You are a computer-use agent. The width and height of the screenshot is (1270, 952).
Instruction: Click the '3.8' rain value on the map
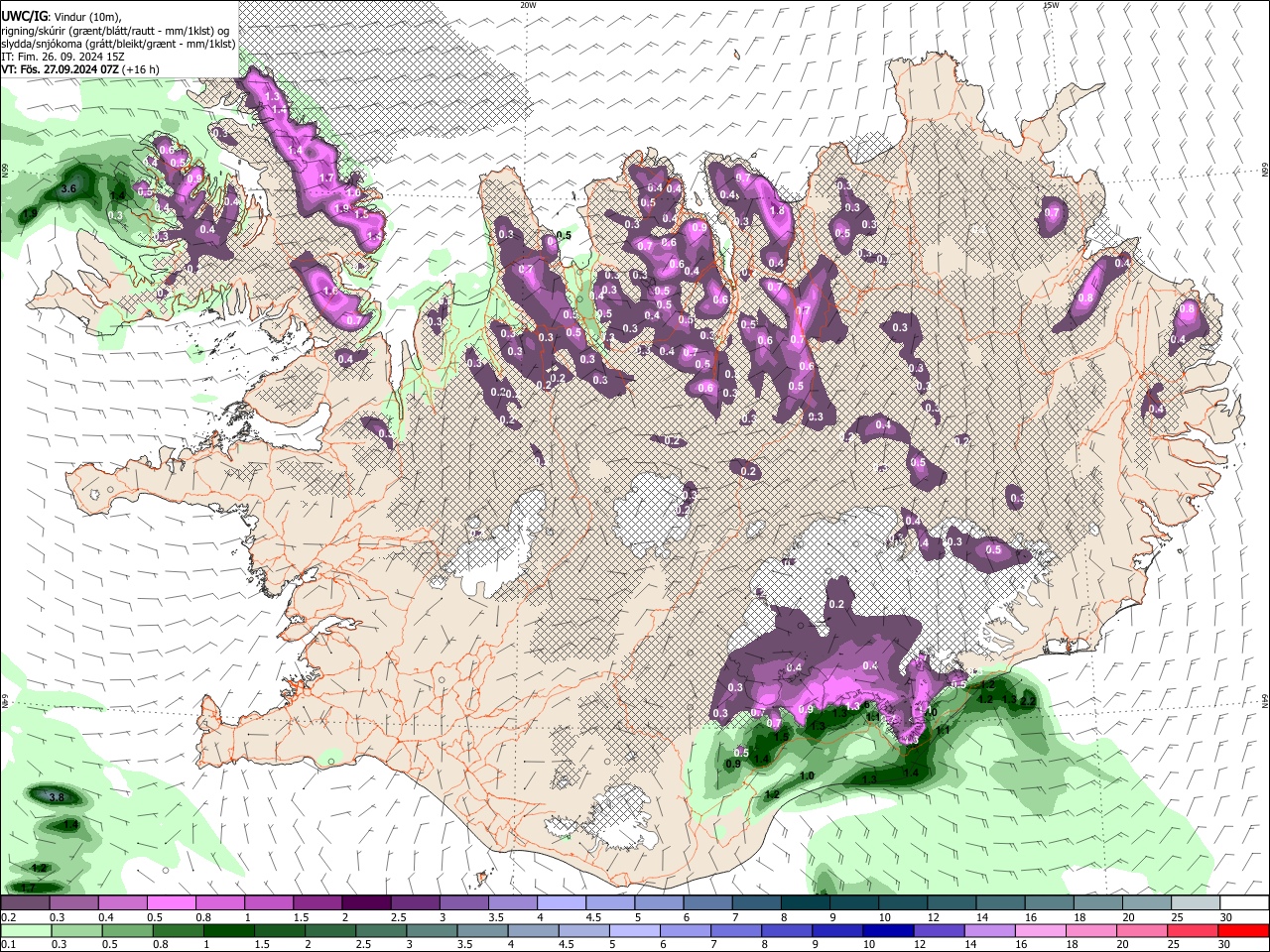coord(57,797)
